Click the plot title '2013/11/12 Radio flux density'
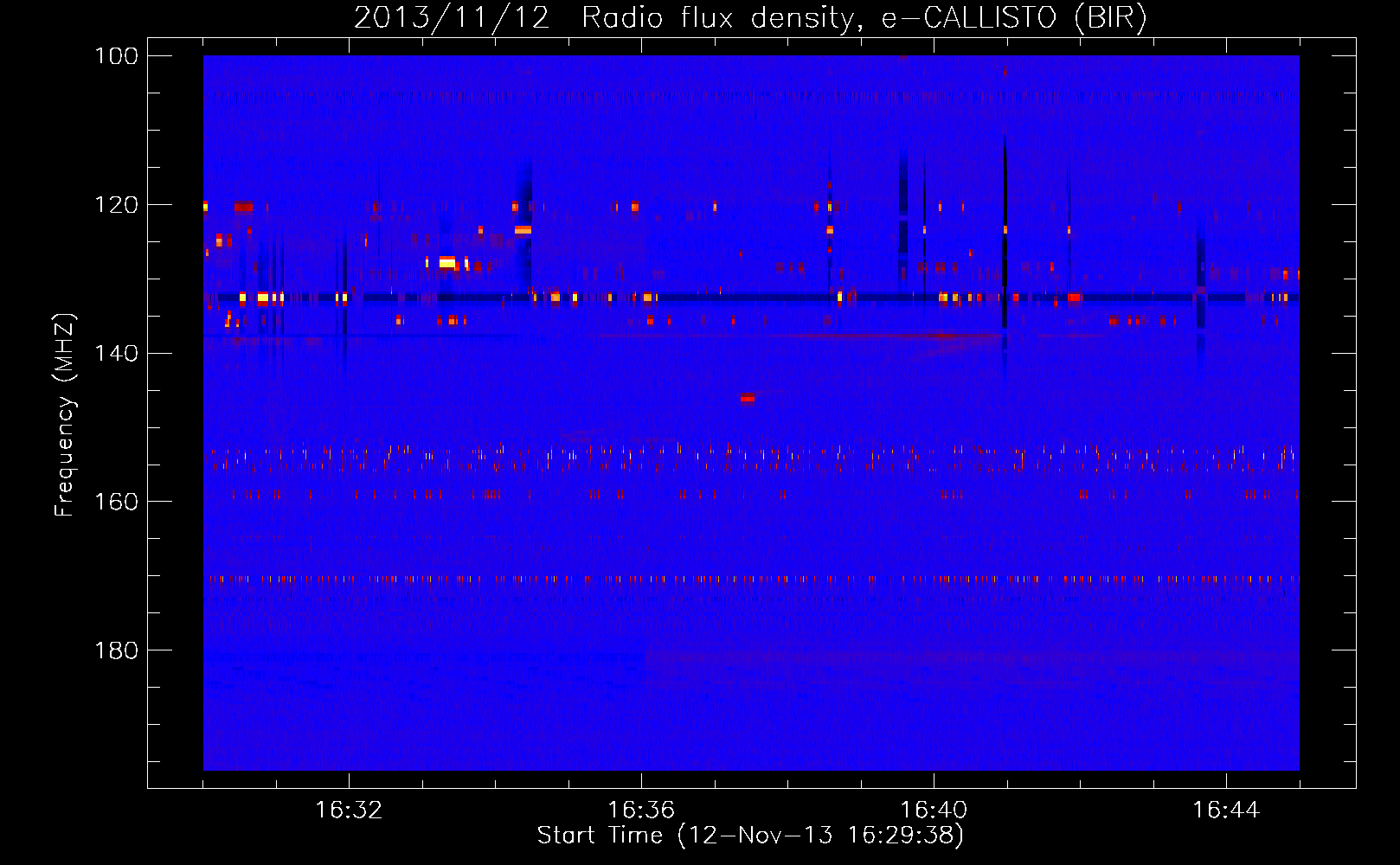 click(750, 17)
